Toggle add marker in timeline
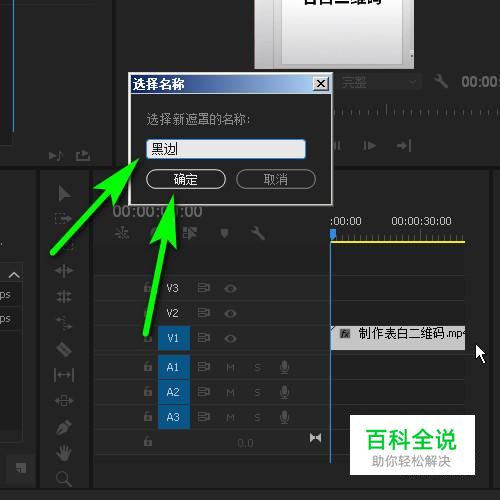The image size is (500, 500). [x=224, y=233]
